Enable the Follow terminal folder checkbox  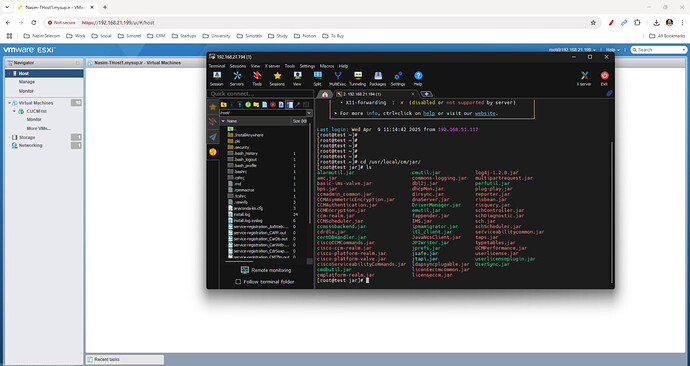[x=238, y=282]
